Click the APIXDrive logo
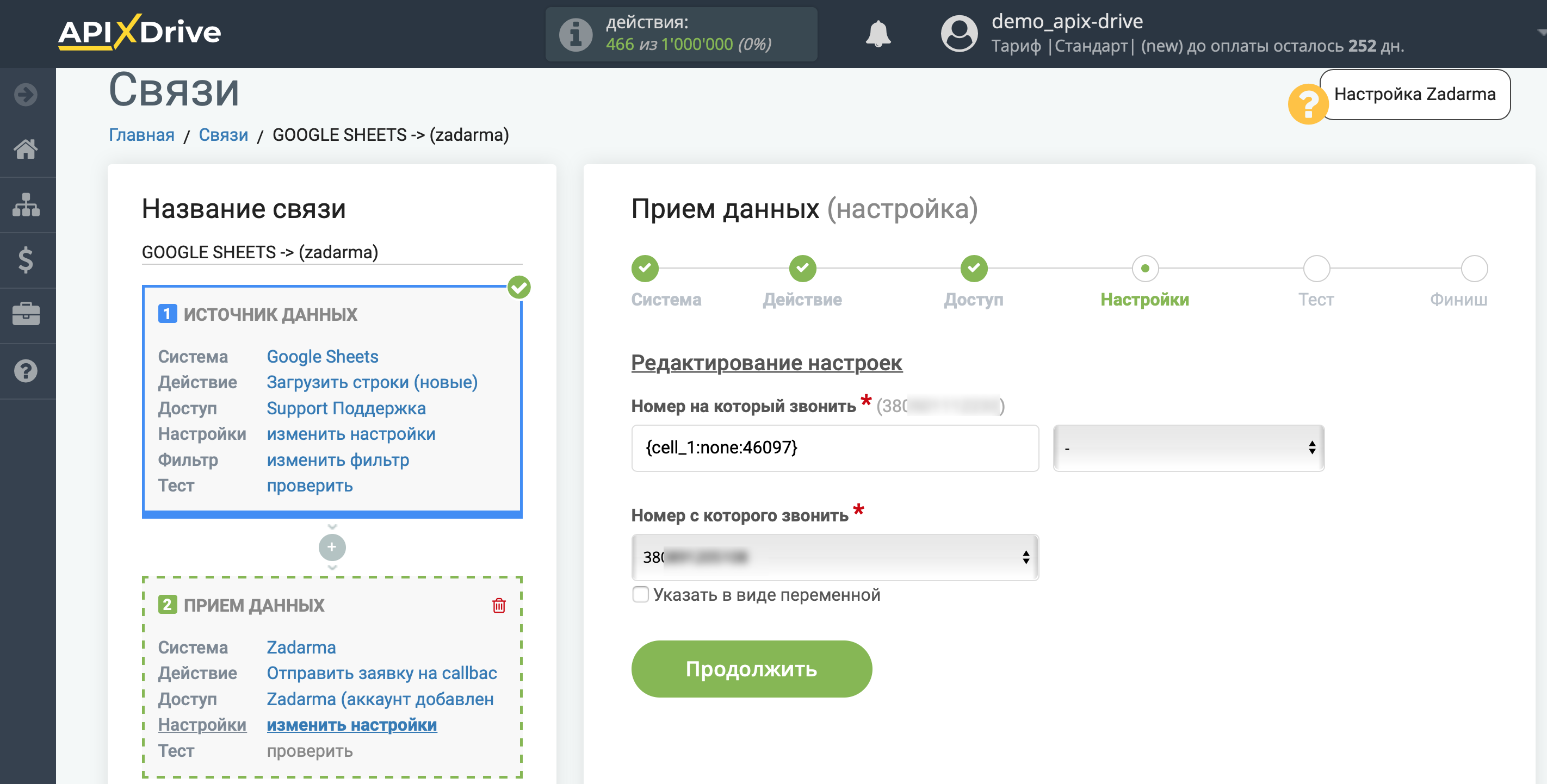The height and width of the screenshot is (784, 1547). click(x=139, y=32)
